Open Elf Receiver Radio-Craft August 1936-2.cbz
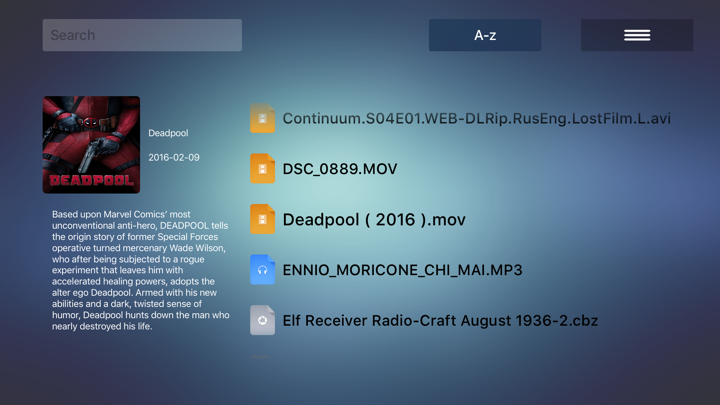 [440, 321]
